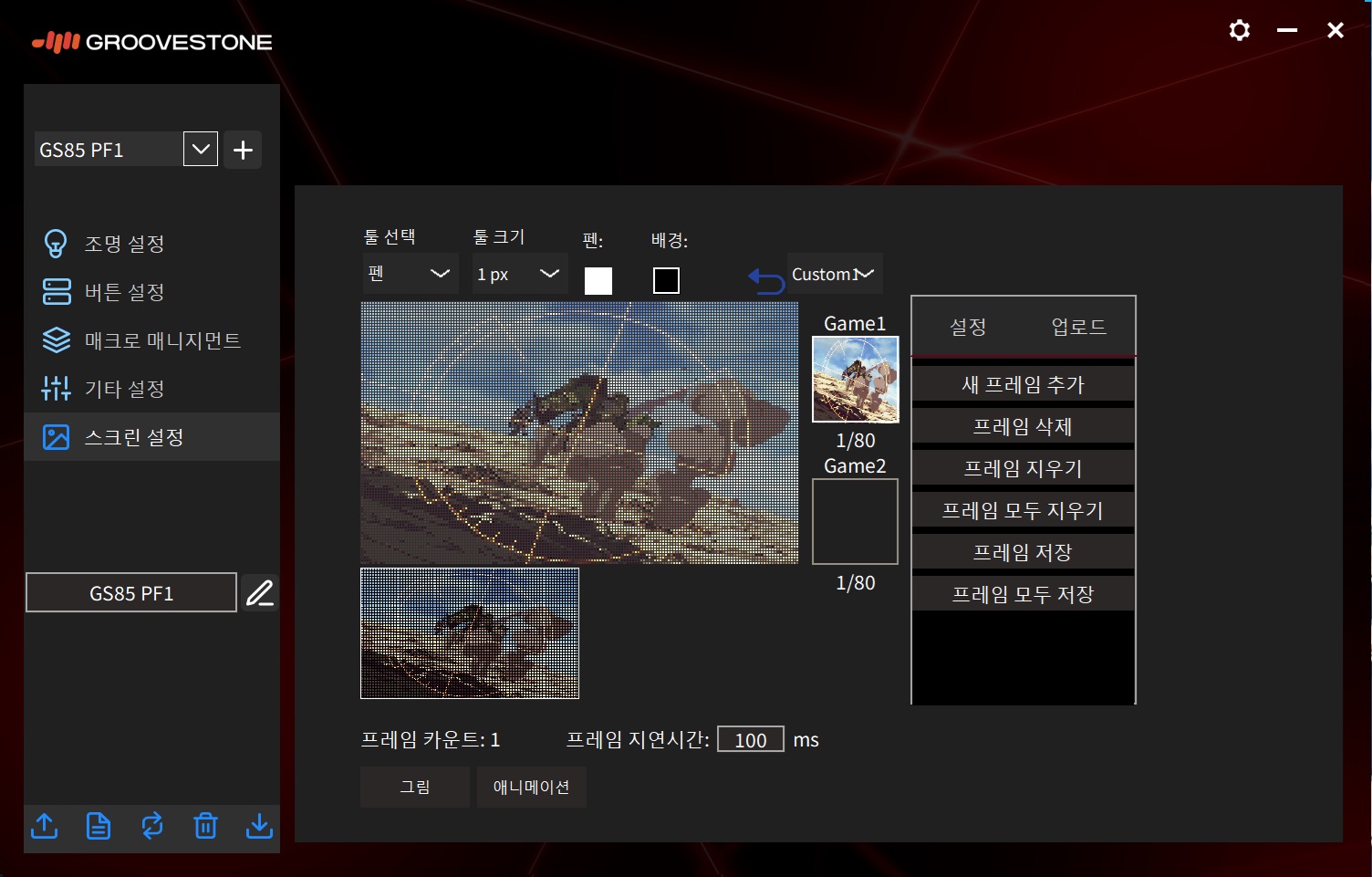Click 프레임 저장 button
The width and height of the screenshot is (1372, 877).
(x=1024, y=553)
